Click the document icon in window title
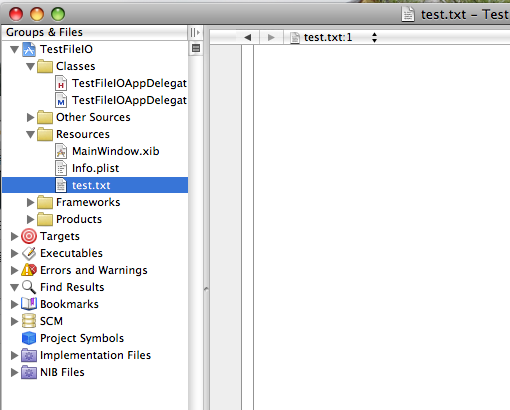The image size is (510, 410). pyautogui.click(x=408, y=15)
